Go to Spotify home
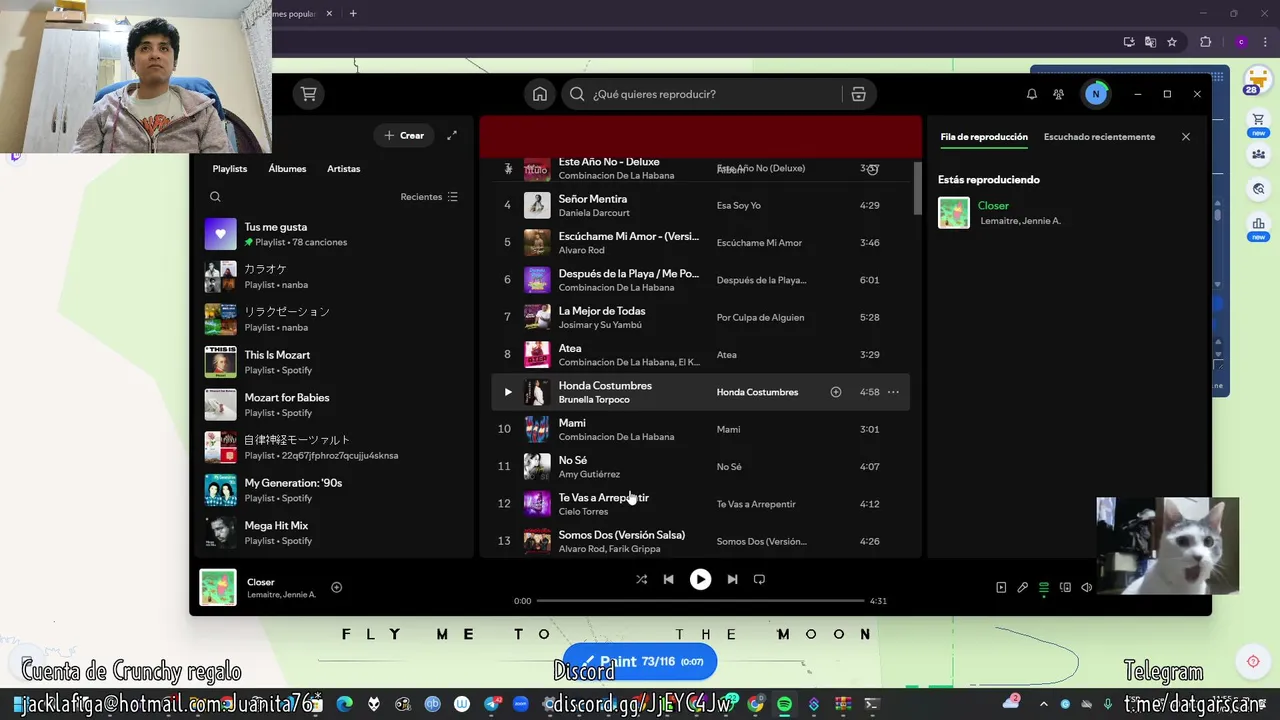The width and height of the screenshot is (1280, 720). click(540, 94)
